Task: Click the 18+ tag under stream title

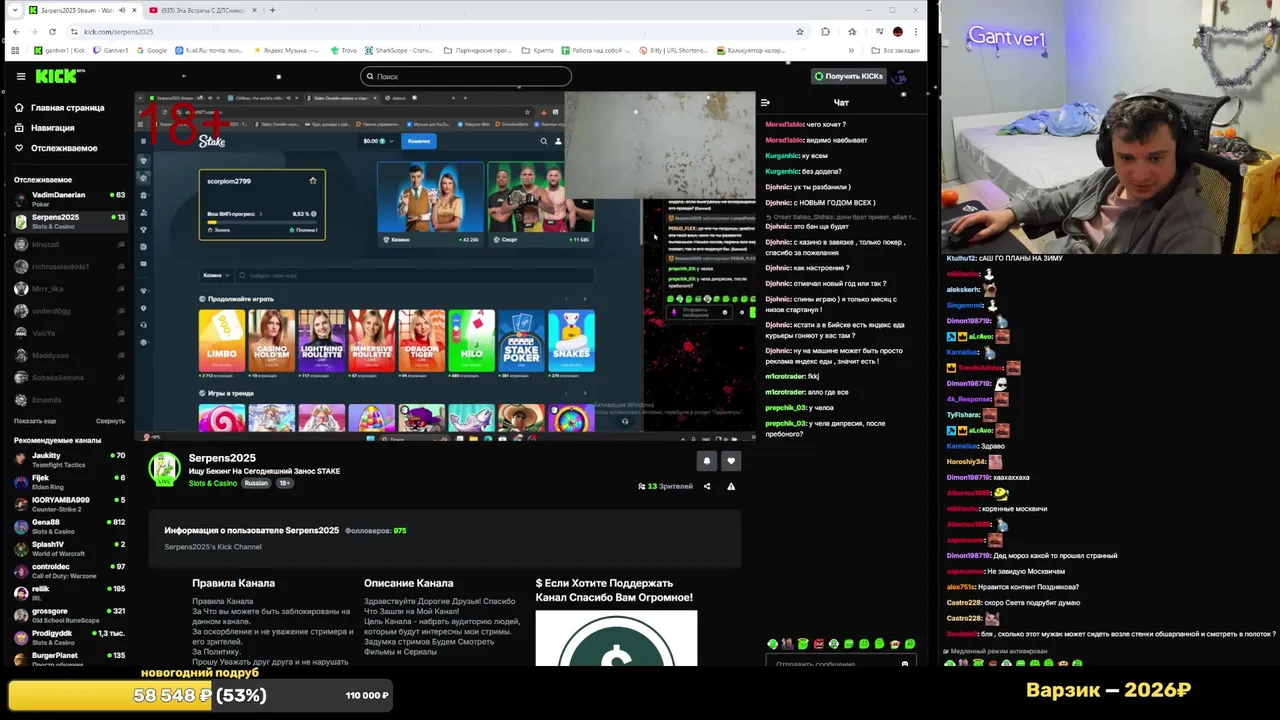Action: [x=284, y=484]
